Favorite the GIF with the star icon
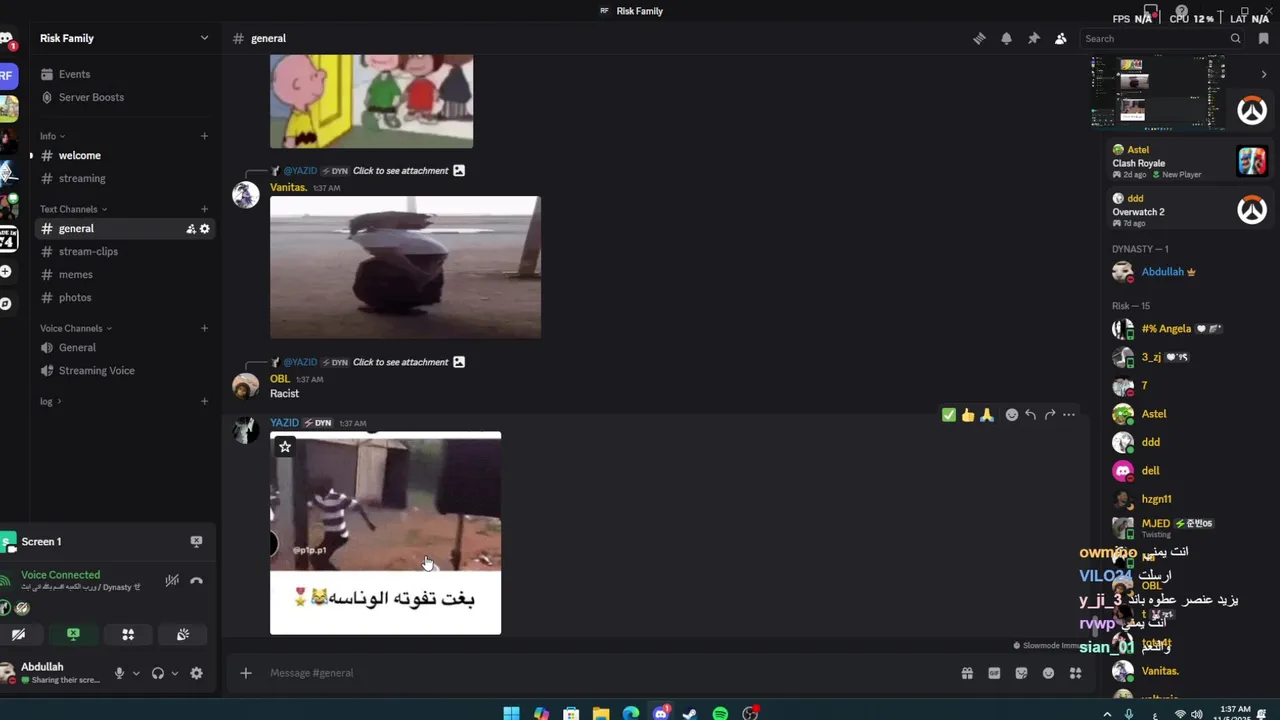Image resolution: width=1280 pixels, height=720 pixels. [285, 447]
